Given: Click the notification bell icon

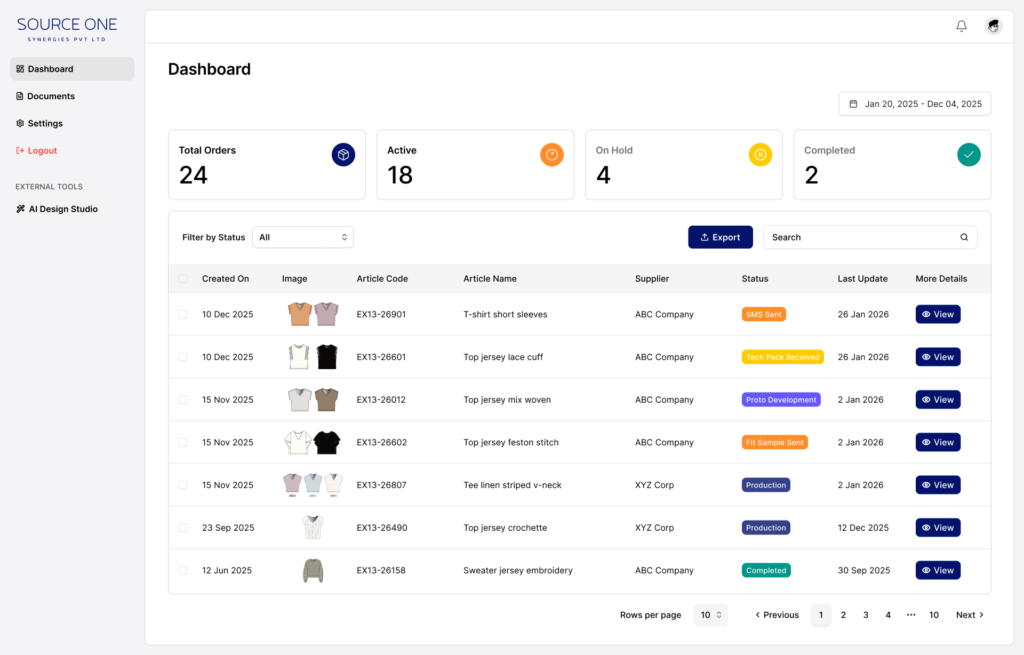Looking at the screenshot, I should click(961, 26).
